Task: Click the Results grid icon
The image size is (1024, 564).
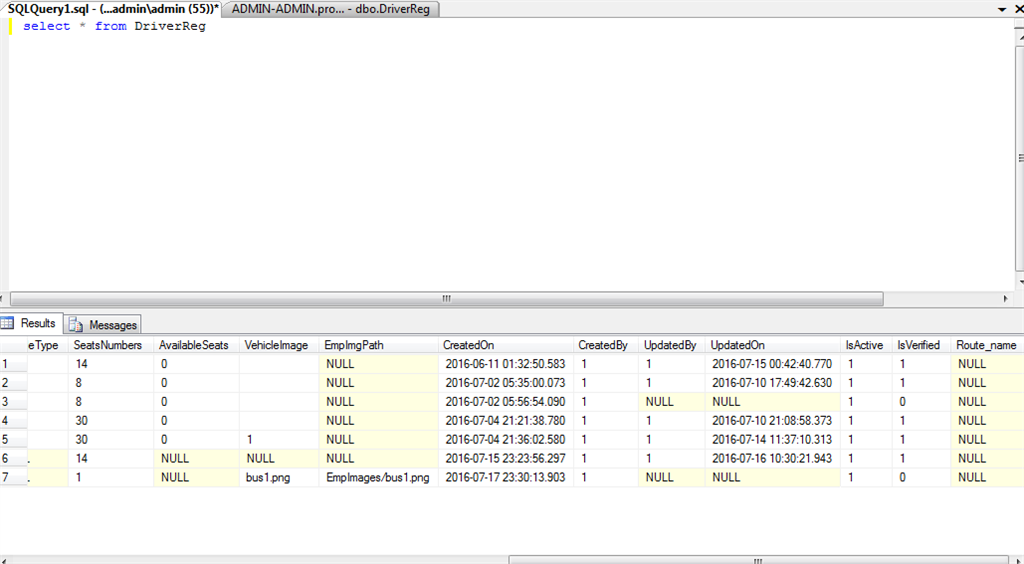Action: pyautogui.click(x=7, y=323)
